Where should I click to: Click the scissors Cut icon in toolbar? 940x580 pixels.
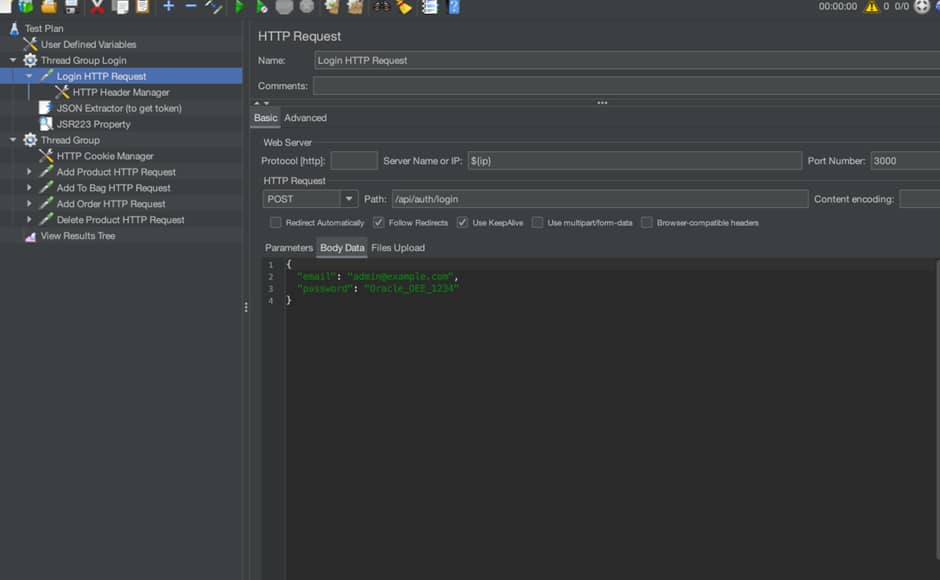97,7
